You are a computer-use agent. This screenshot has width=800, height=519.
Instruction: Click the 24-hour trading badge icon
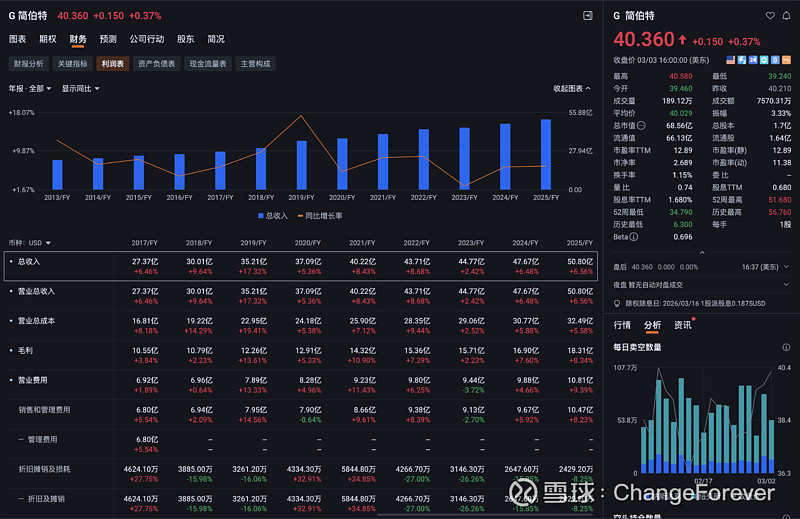753,60
